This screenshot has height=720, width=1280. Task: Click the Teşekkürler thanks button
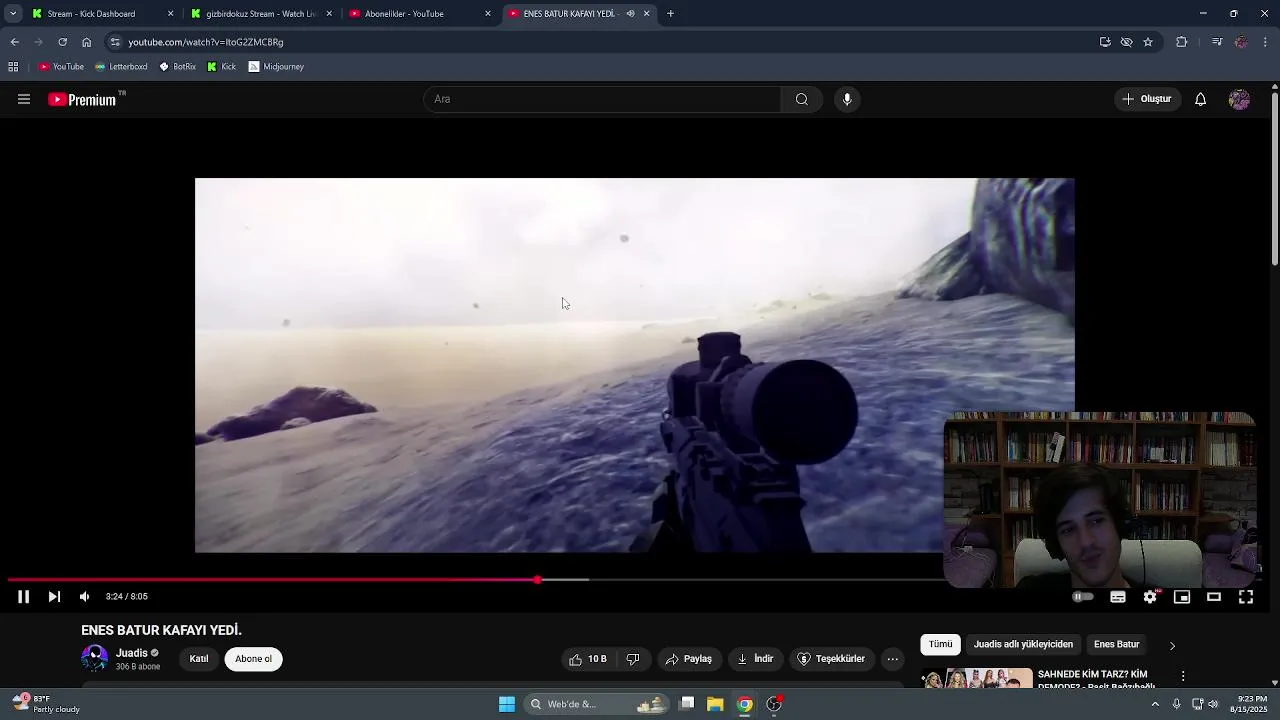point(831,659)
